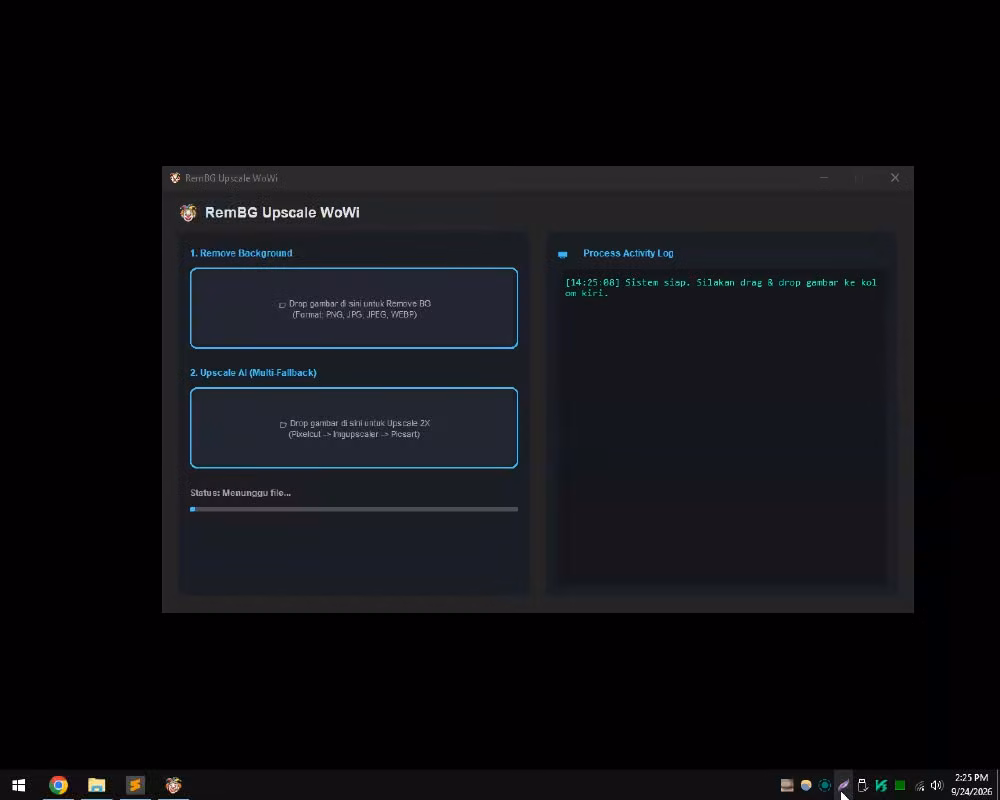Click the 'RemBG Upscale WoWi' main heading
Screen dimensions: 1000x800
click(282, 212)
